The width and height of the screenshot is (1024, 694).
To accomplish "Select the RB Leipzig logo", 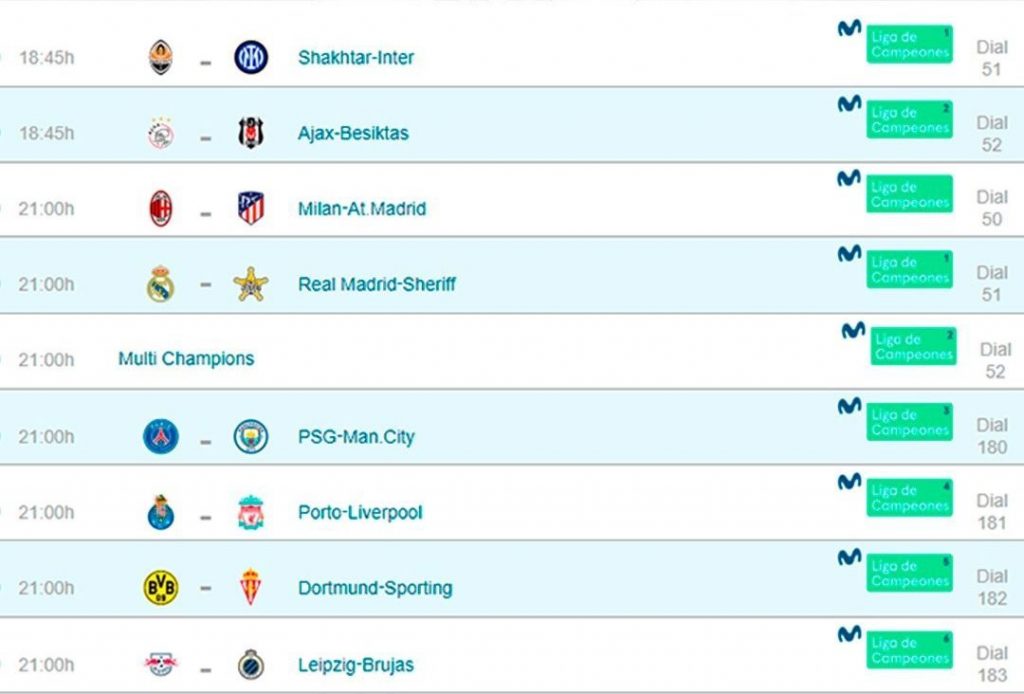I will [161, 664].
